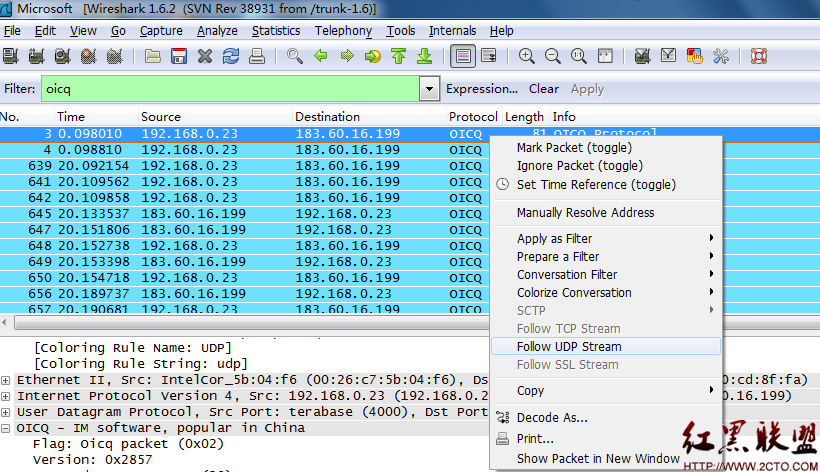Select packet 645 row at 20.133537

[x=245, y=214]
